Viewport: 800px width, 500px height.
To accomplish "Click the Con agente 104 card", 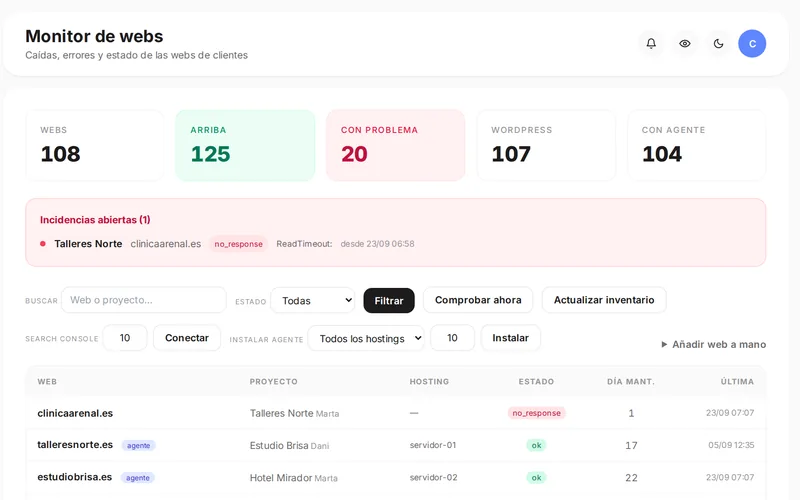I will 696,145.
